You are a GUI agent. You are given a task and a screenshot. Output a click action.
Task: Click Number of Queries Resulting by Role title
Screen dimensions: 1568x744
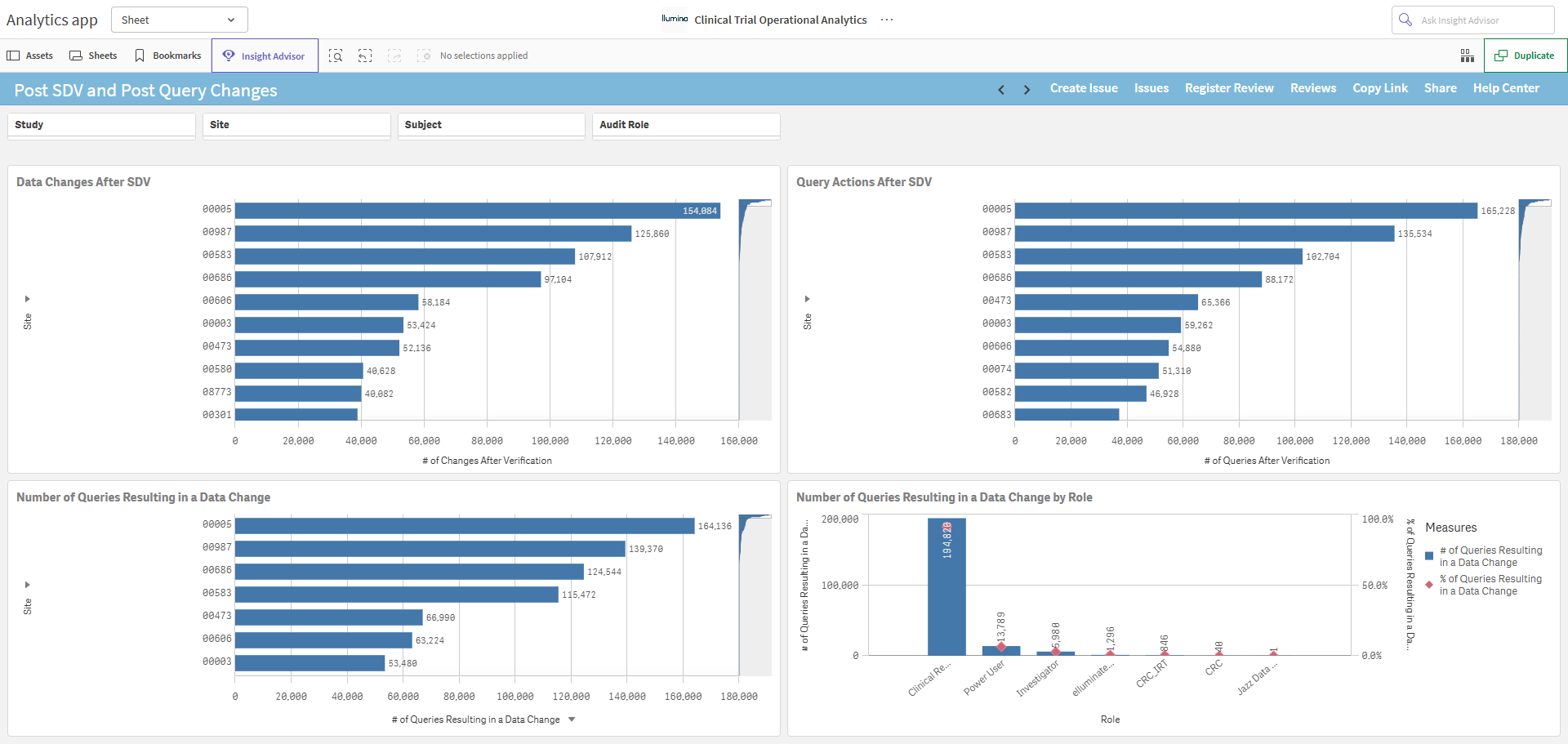(944, 497)
